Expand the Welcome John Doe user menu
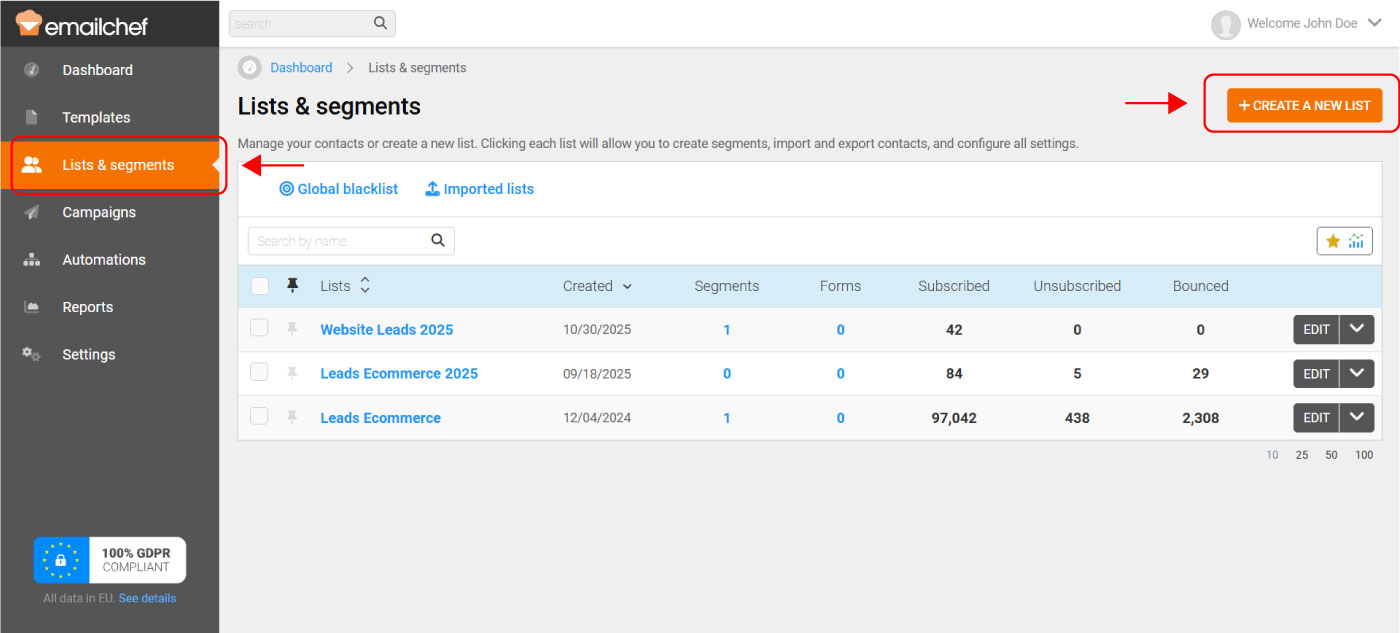 coord(1374,23)
